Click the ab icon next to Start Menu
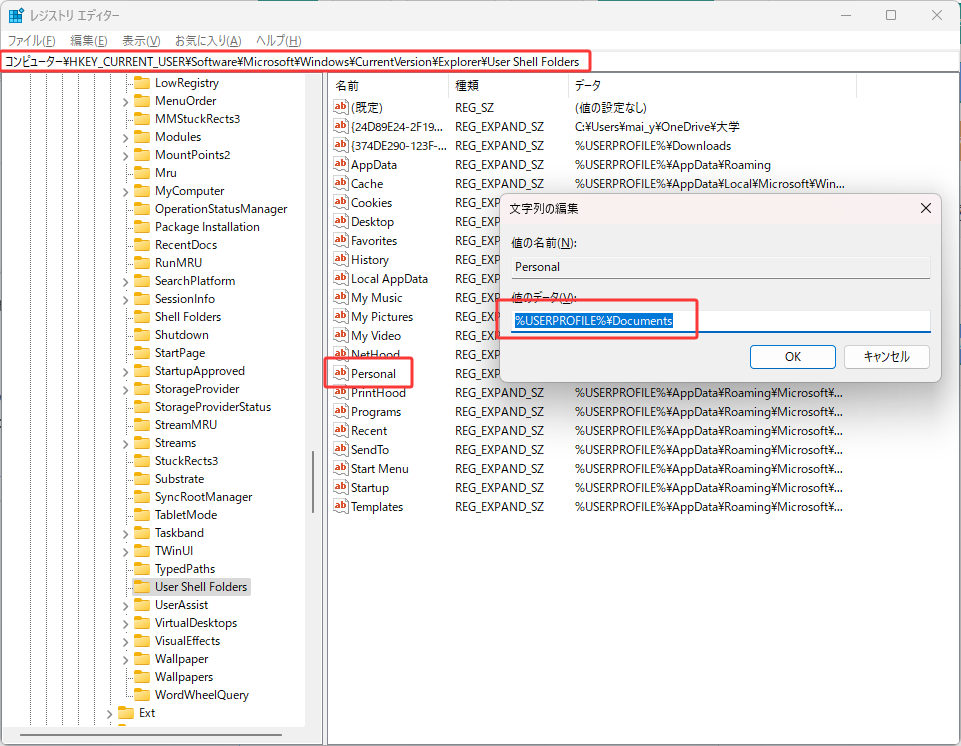The height and width of the screenshot is (746, 961). [x=341, y=468]
